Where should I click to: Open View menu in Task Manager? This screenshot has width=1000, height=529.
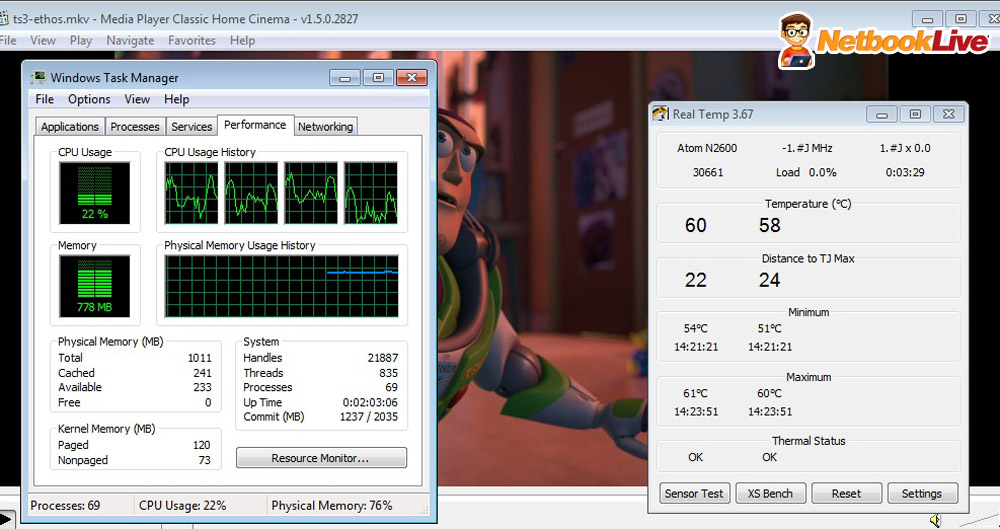137,99
